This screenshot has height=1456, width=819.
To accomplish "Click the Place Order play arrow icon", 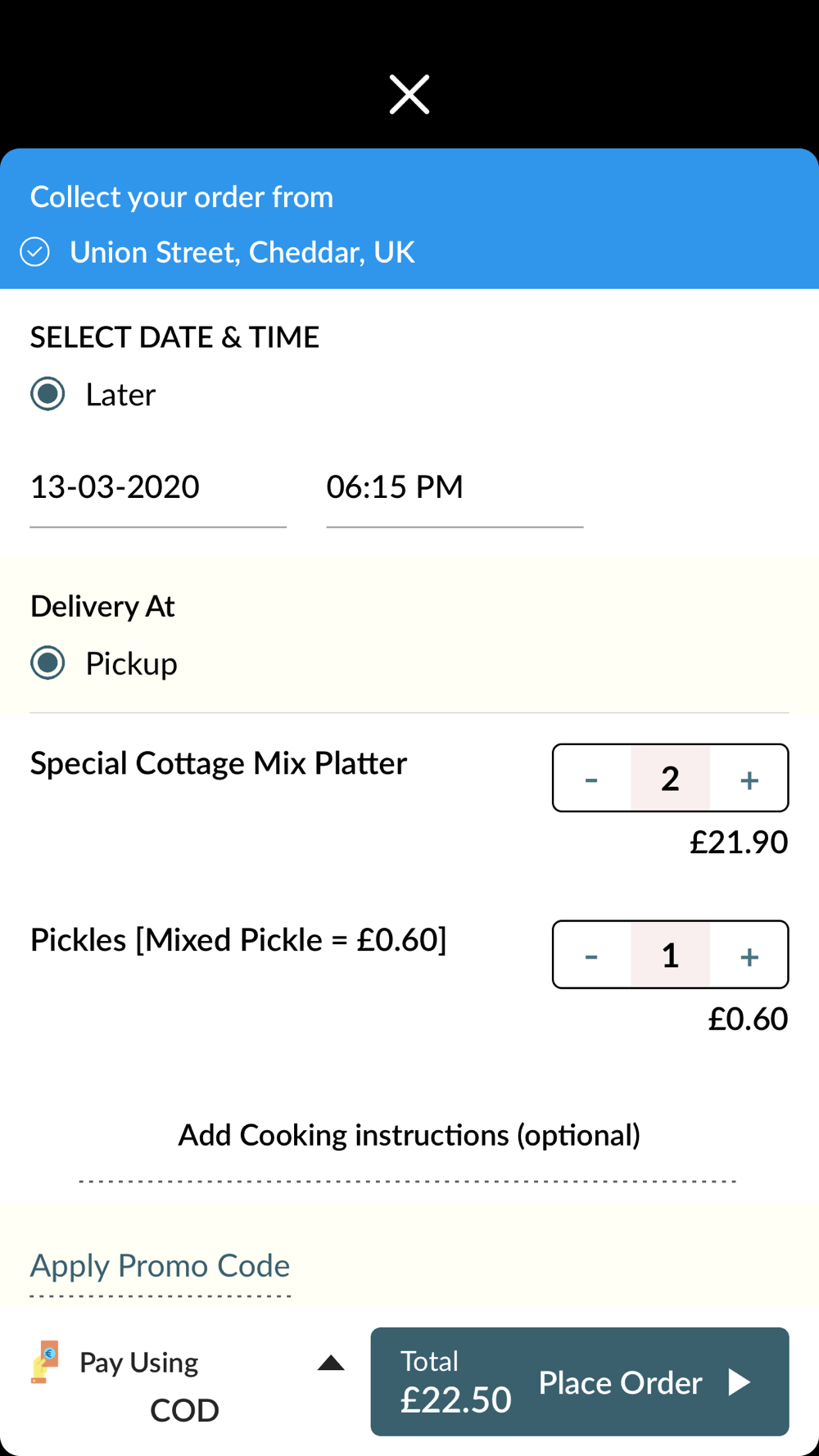I will [740, 1382].
